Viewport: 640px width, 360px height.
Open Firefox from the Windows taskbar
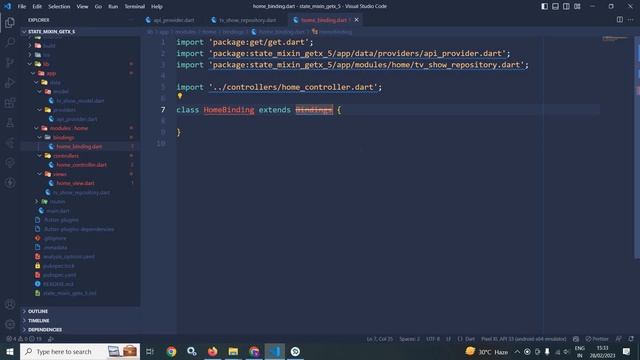pyautogui.click(x=213, y=351)
